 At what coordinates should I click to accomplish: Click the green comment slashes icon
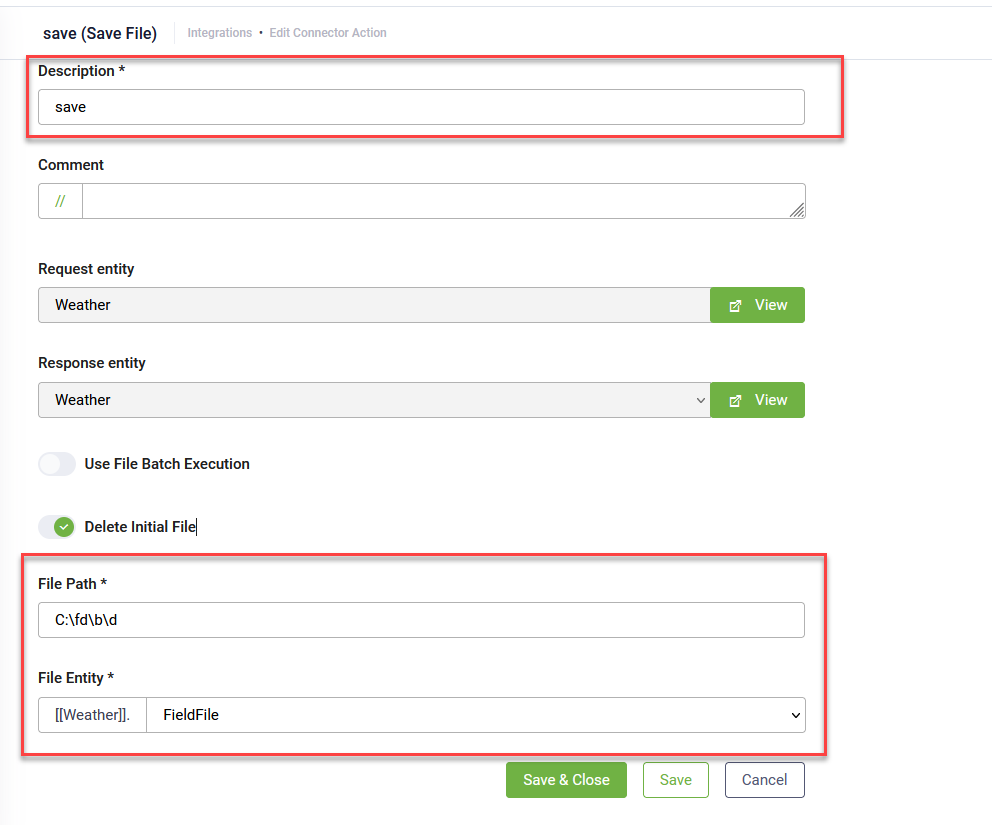coord(60,201)
